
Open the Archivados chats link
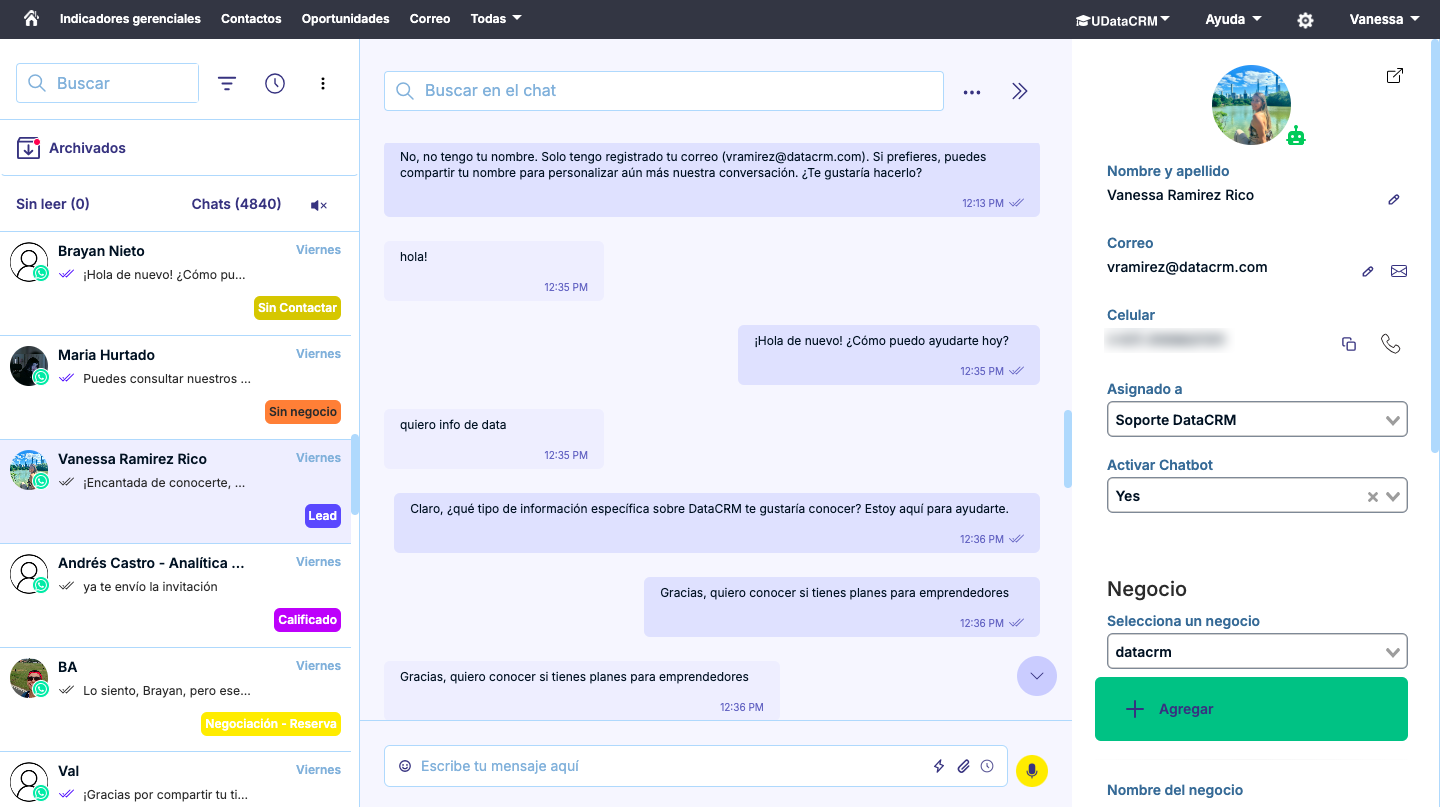tap(87, 148)
